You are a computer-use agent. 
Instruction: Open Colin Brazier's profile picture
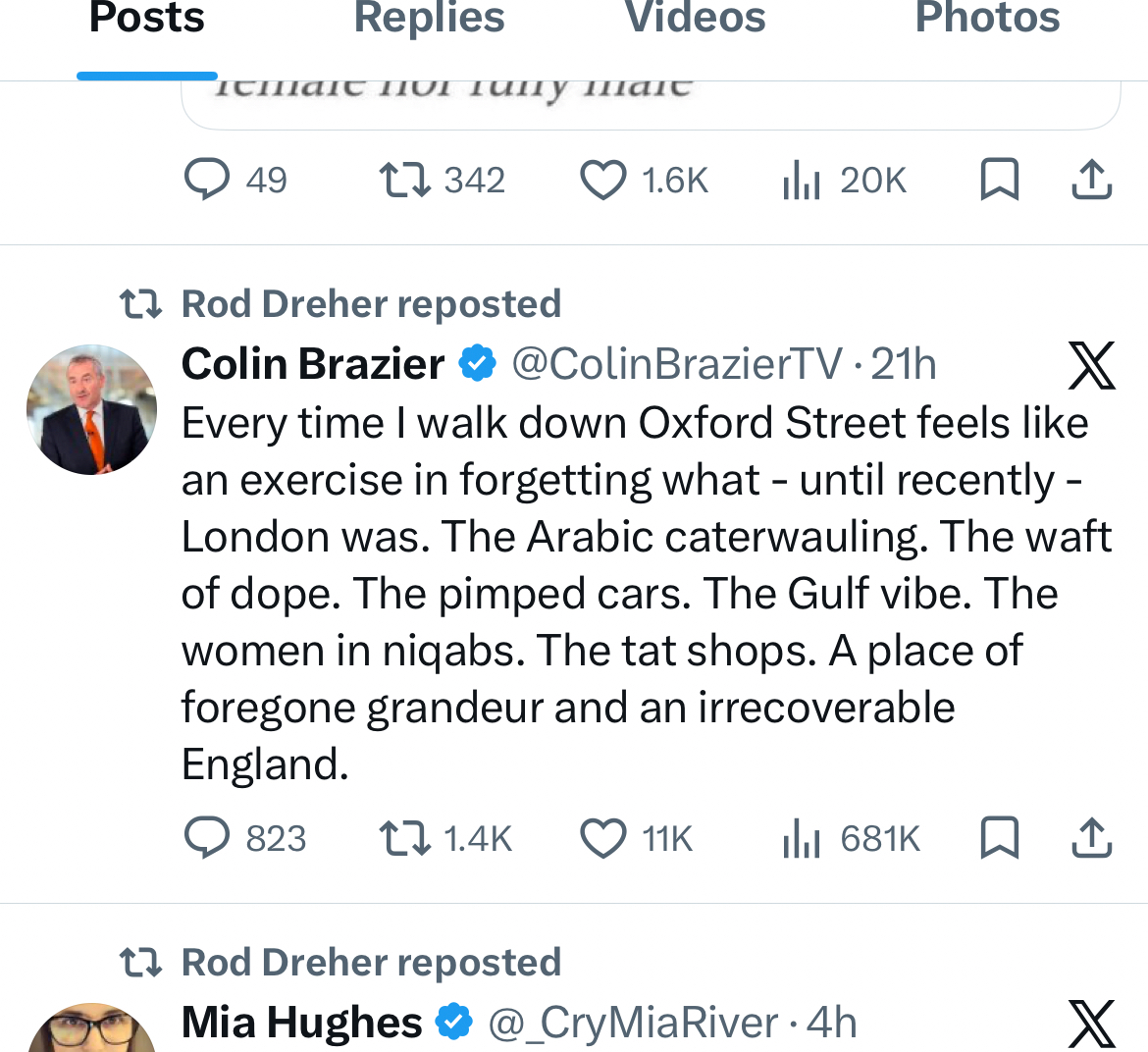point(91,409)
